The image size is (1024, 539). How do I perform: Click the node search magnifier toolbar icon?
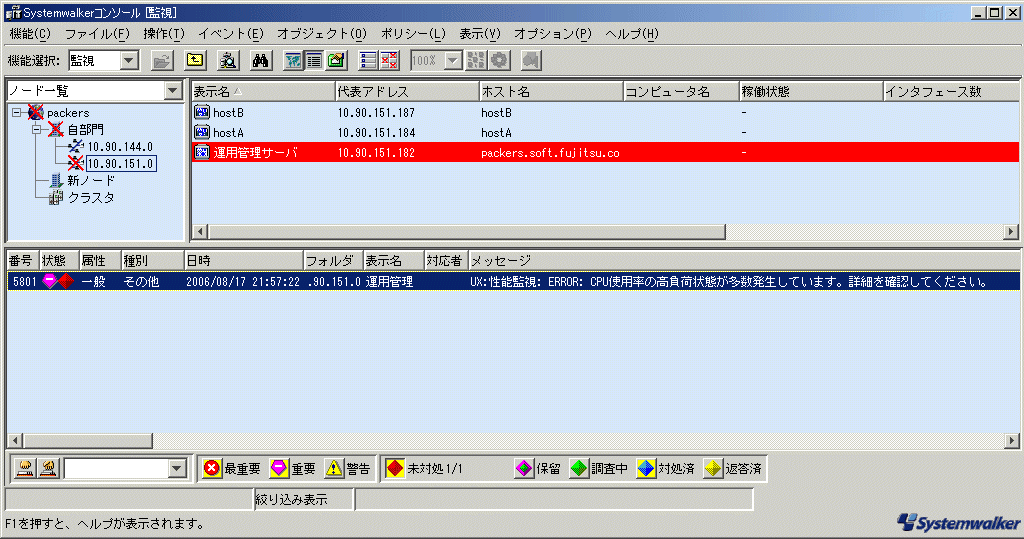pos(228,61)
